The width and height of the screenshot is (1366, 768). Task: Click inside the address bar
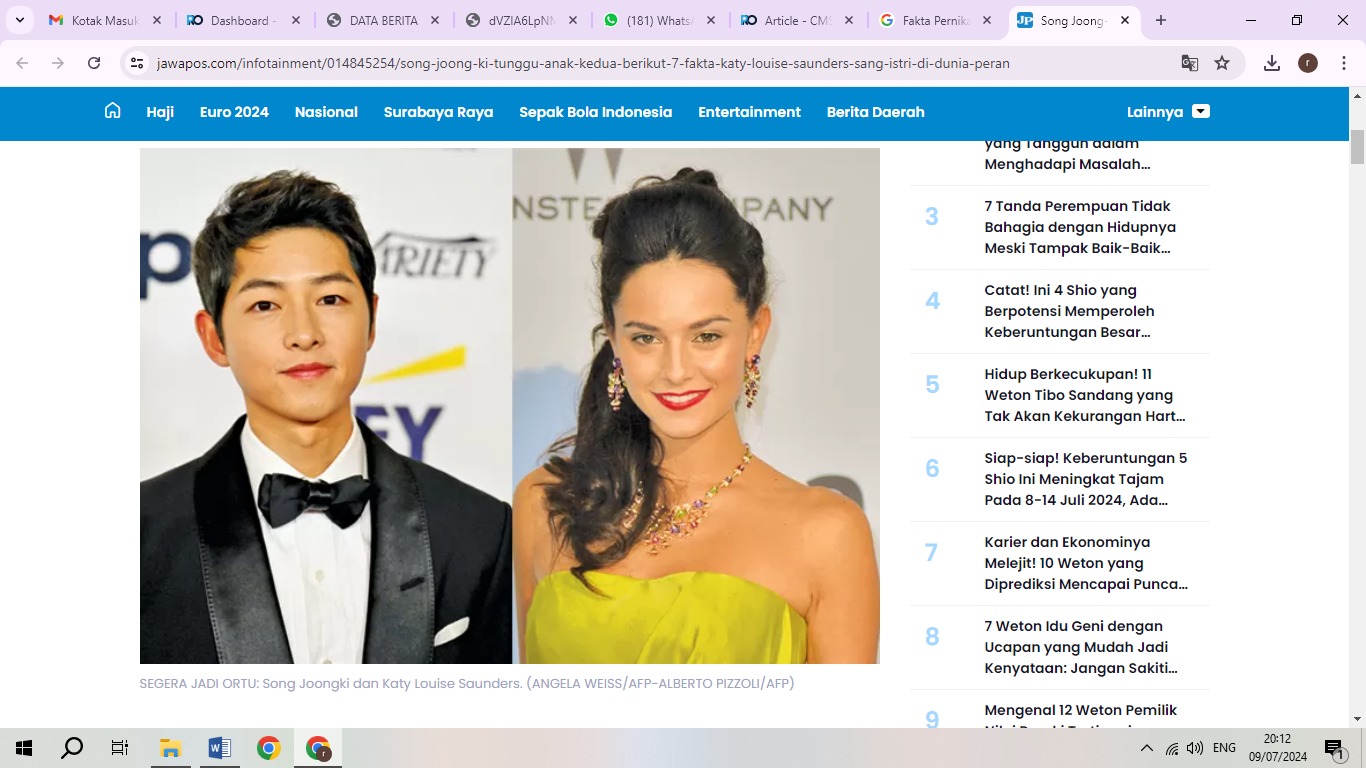(x=600, y=62)
